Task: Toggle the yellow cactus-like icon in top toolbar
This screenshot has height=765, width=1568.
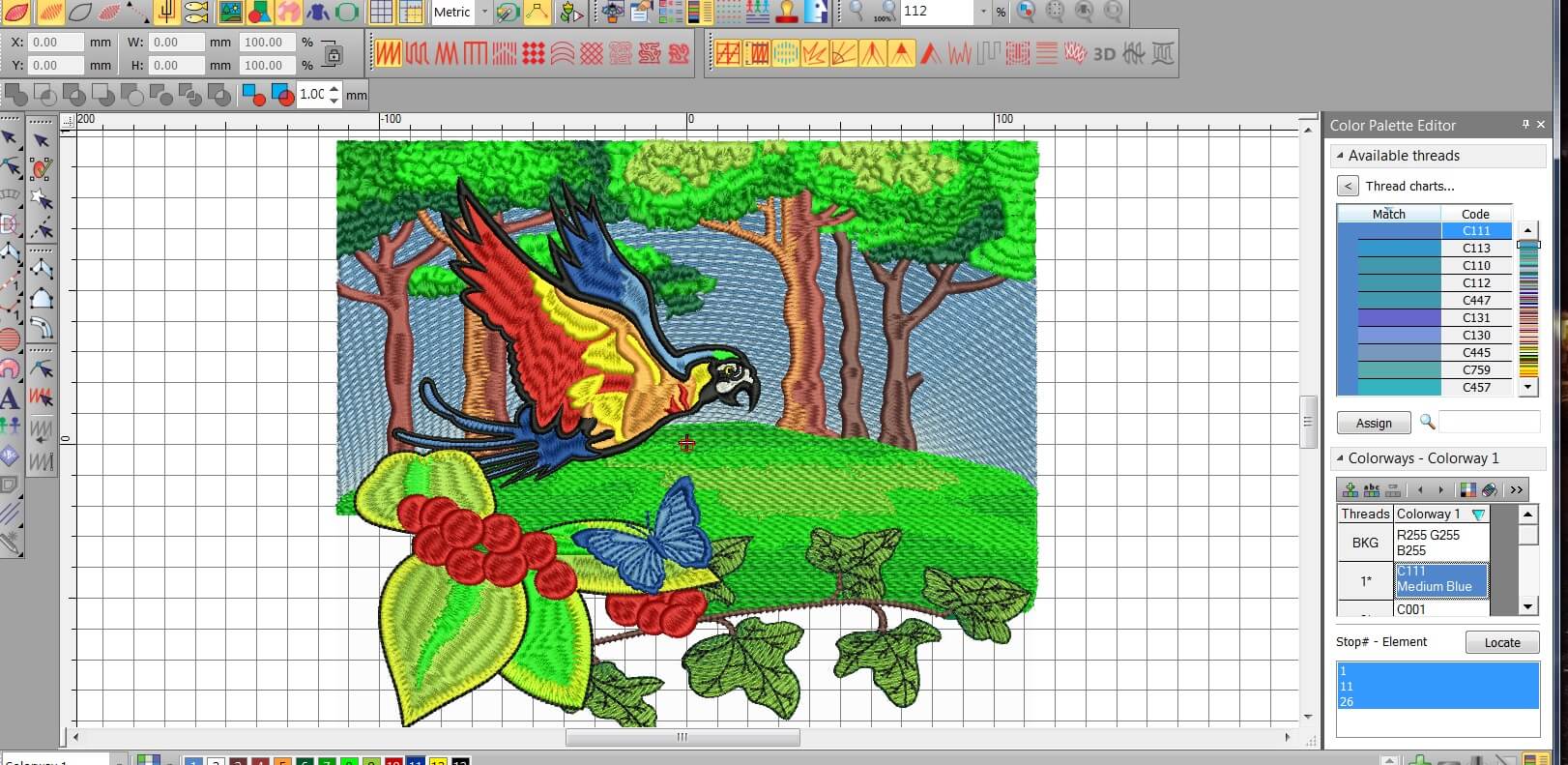Action: [x=167, y=12]
